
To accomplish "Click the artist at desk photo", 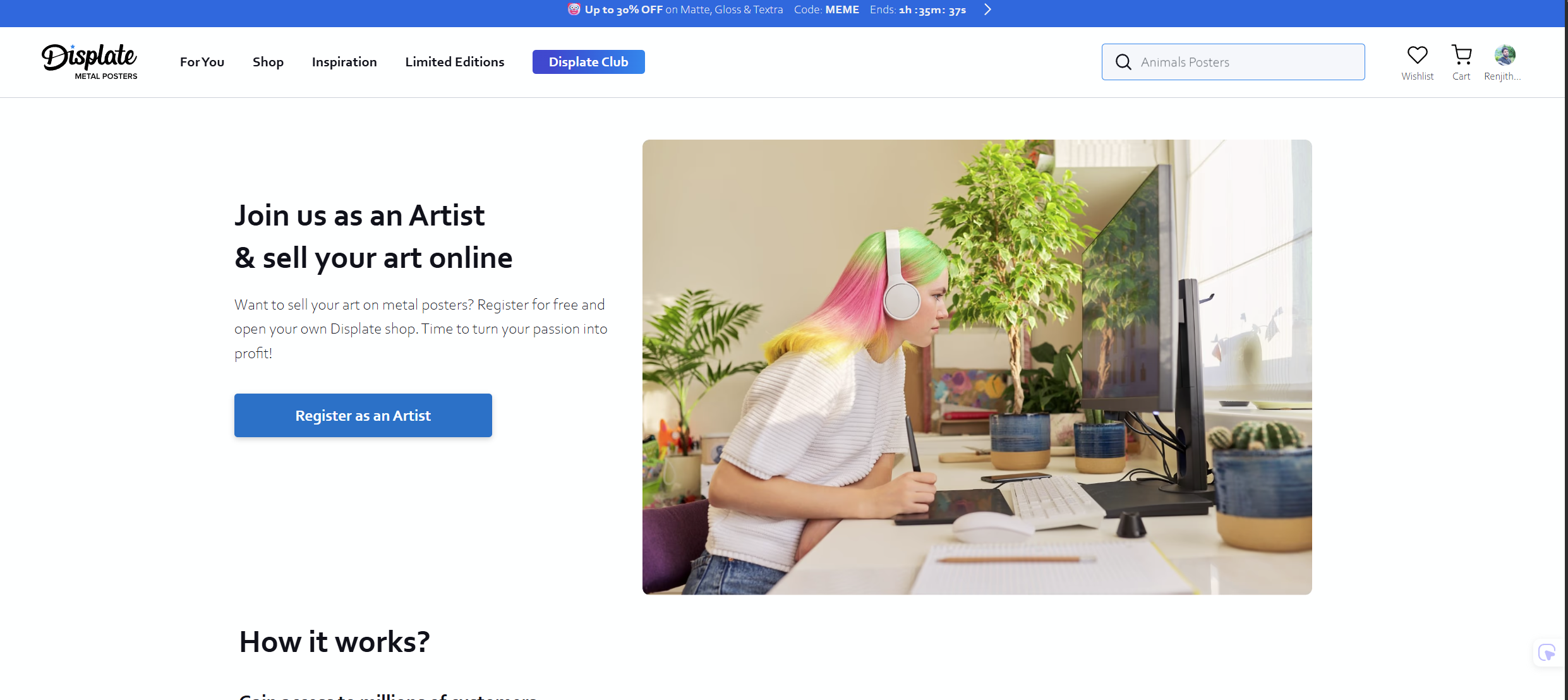I will coord(977,367).
